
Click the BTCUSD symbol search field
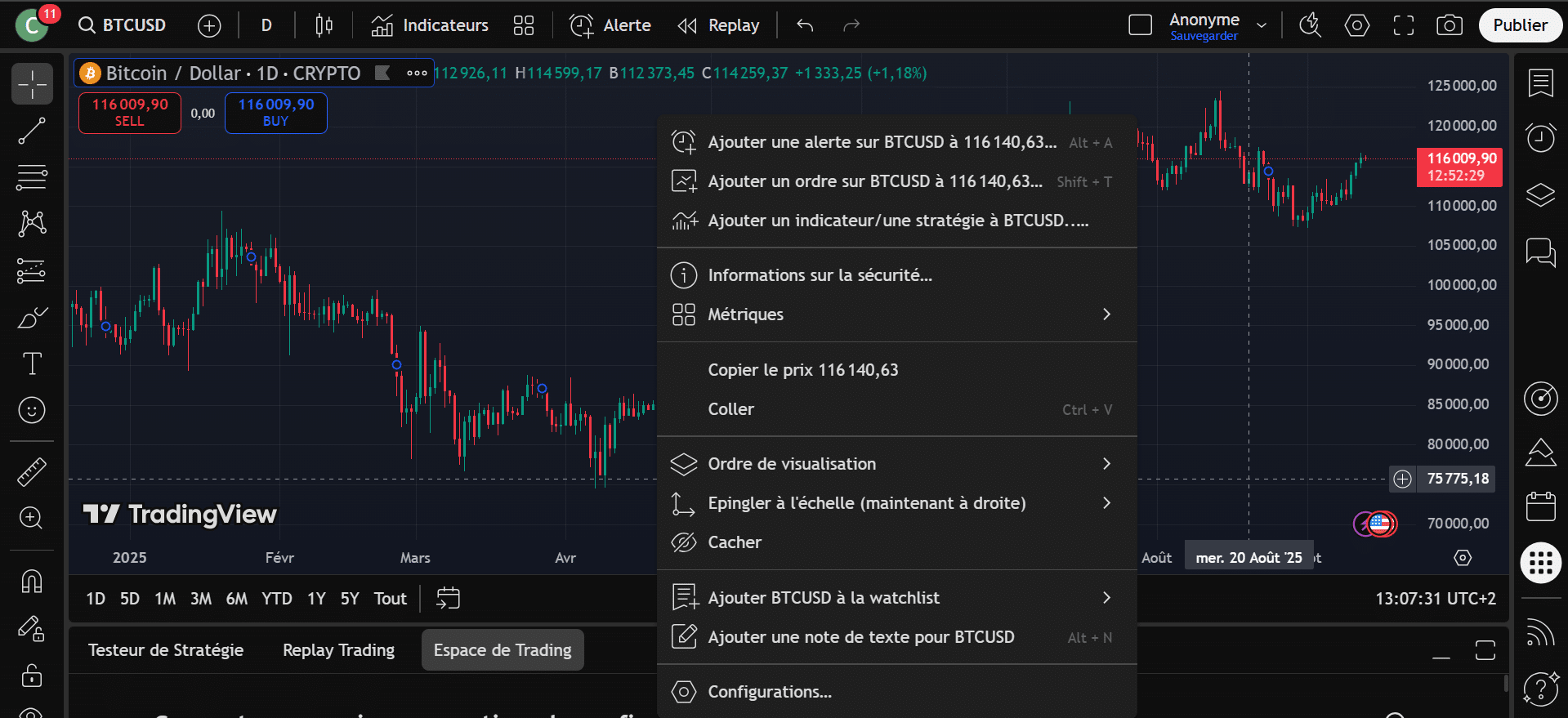(x=123, y=25)
